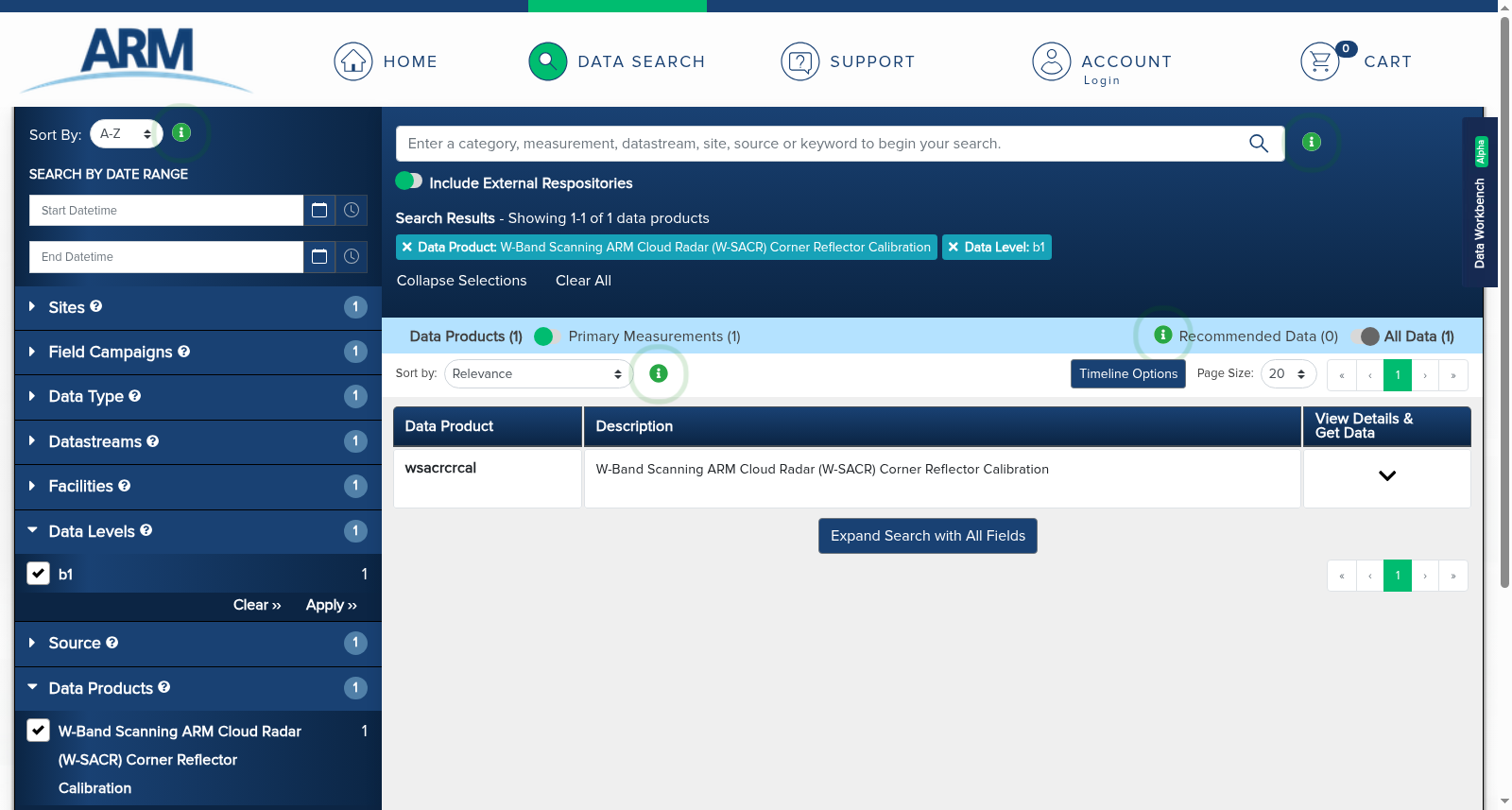
Task: Open the Relevance sort dropdown
Action: point(538,373)
